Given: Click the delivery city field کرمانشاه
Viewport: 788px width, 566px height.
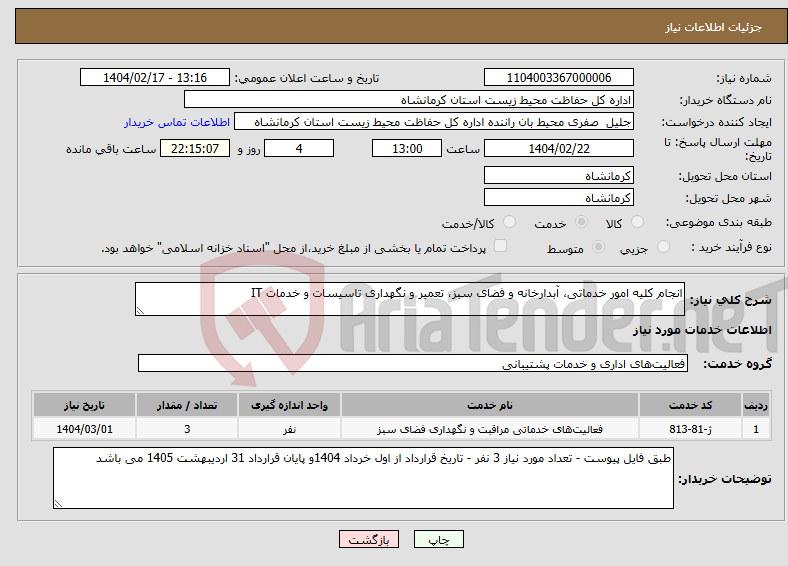Looking at the screenshot, I should (558, 198).
